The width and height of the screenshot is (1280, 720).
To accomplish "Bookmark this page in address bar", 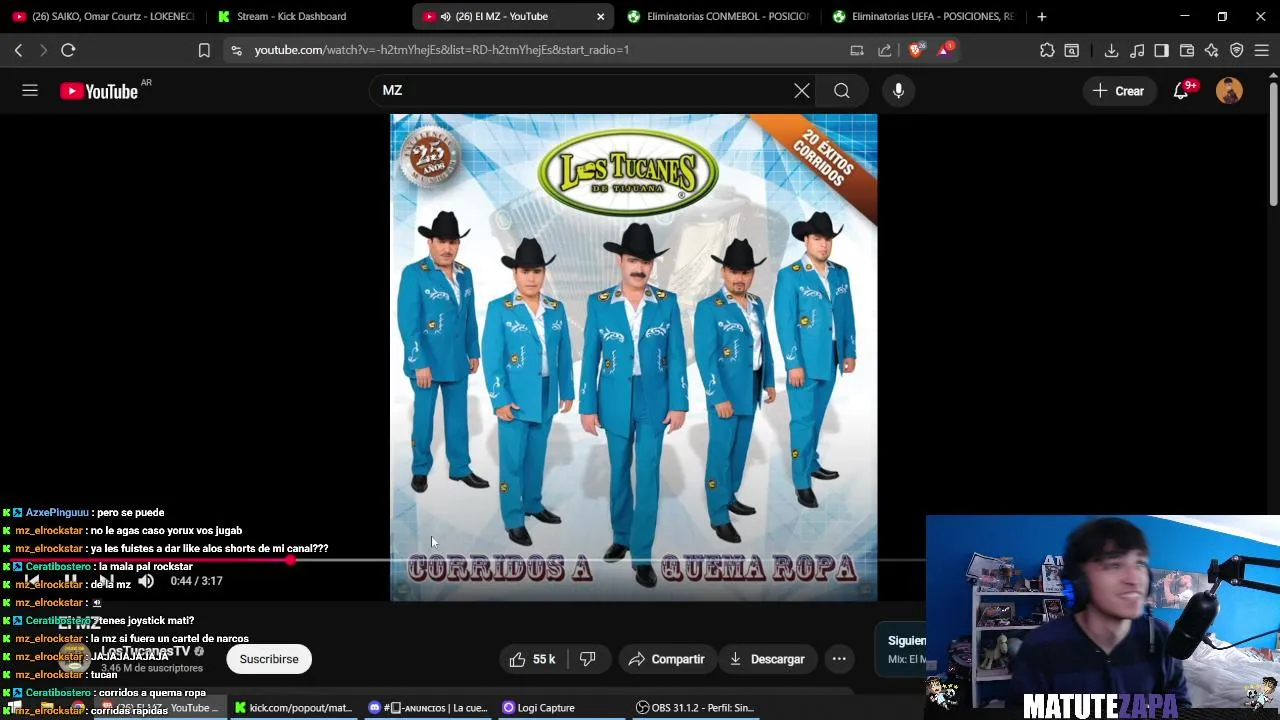I will coord(204,50).
